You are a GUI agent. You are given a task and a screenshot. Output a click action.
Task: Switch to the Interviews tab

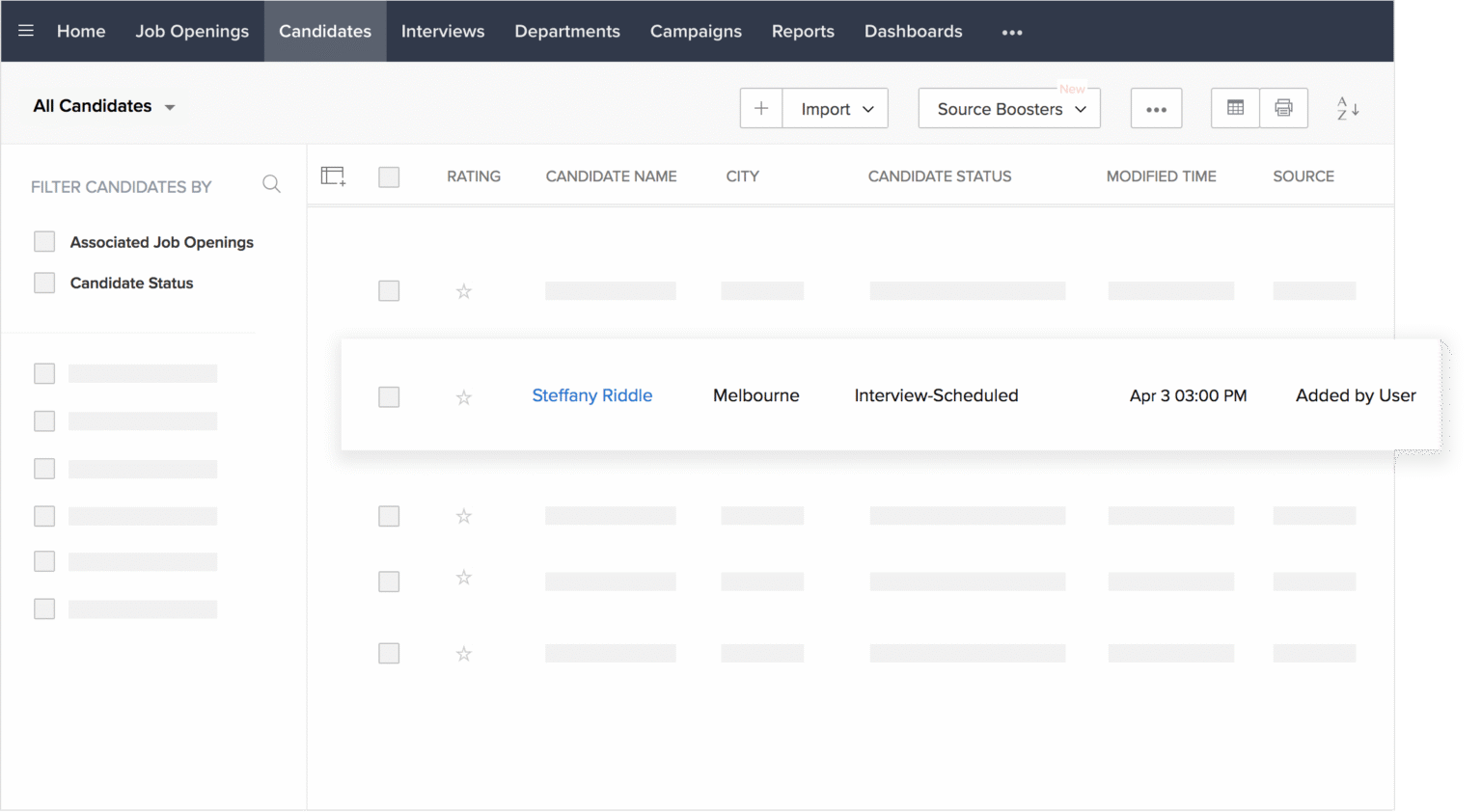pos(442,31)
